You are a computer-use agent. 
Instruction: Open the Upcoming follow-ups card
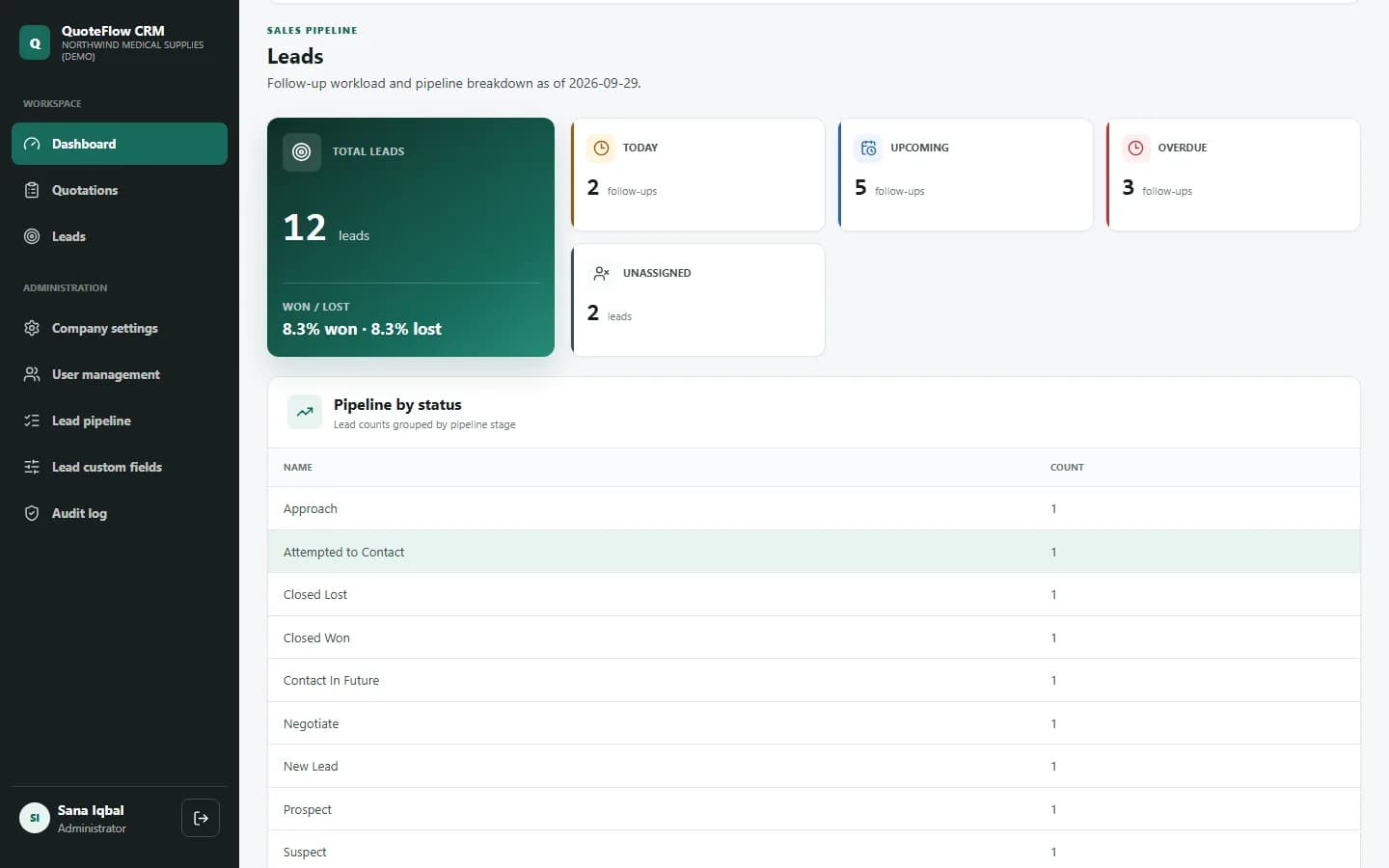[966, 175]
